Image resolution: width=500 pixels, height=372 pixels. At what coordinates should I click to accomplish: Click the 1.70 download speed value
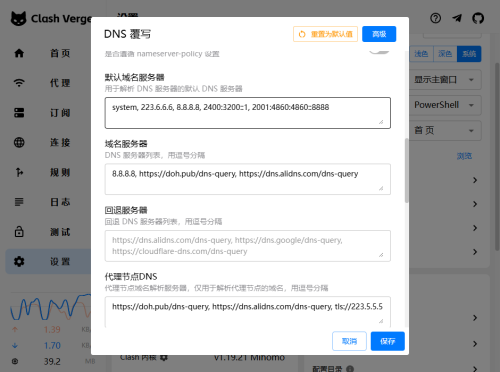[52, 346]
